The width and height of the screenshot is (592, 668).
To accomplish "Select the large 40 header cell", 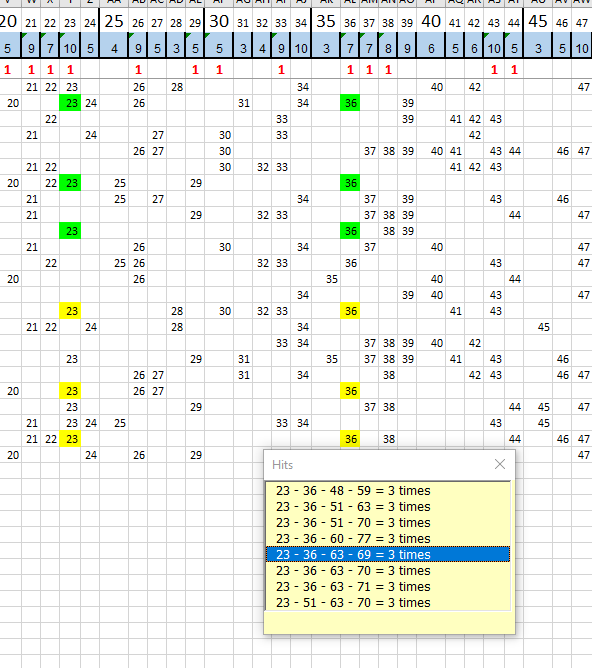I will tap(431, 21).
